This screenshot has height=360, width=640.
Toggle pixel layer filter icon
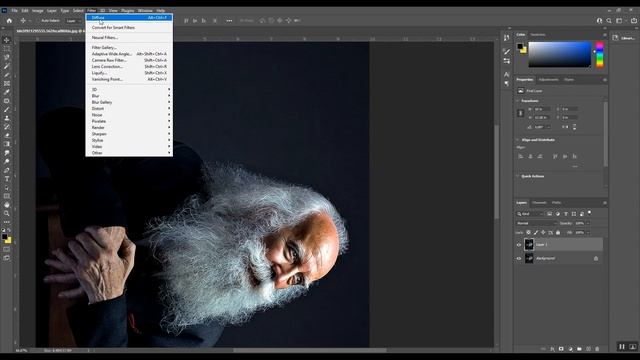click(549, 214)
